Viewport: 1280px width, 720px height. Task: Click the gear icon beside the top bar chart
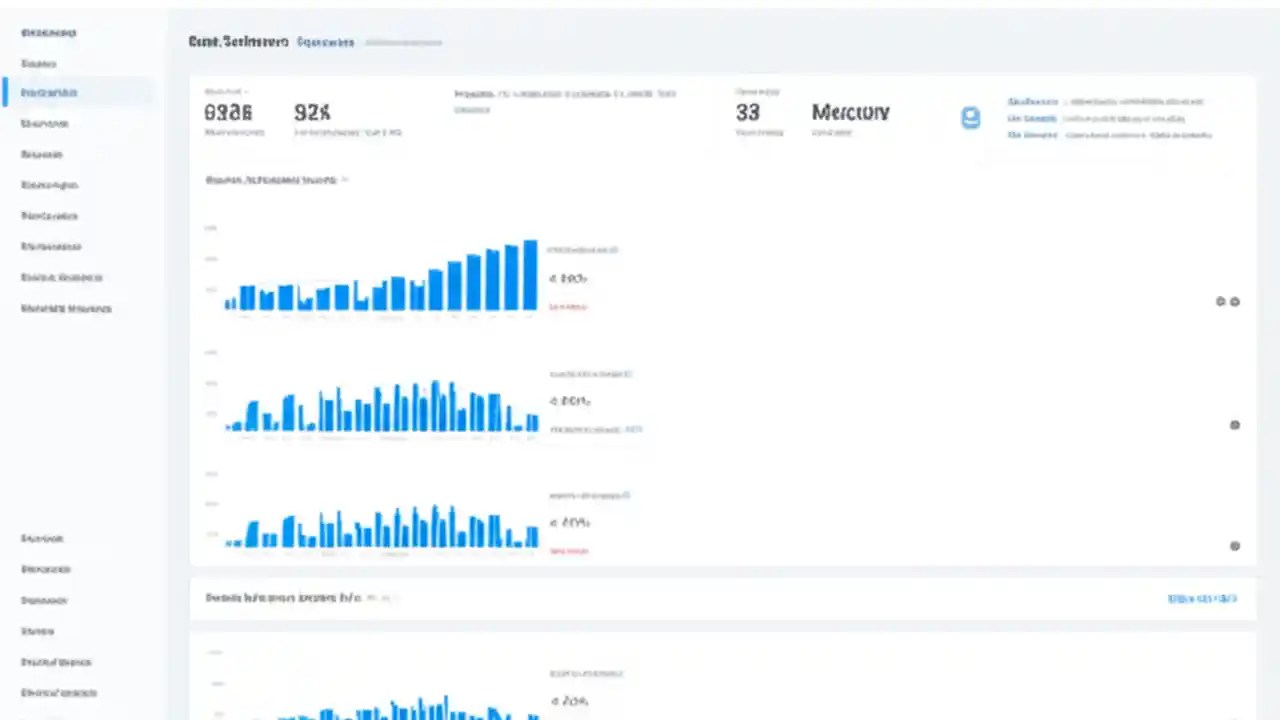(1235, 301)
